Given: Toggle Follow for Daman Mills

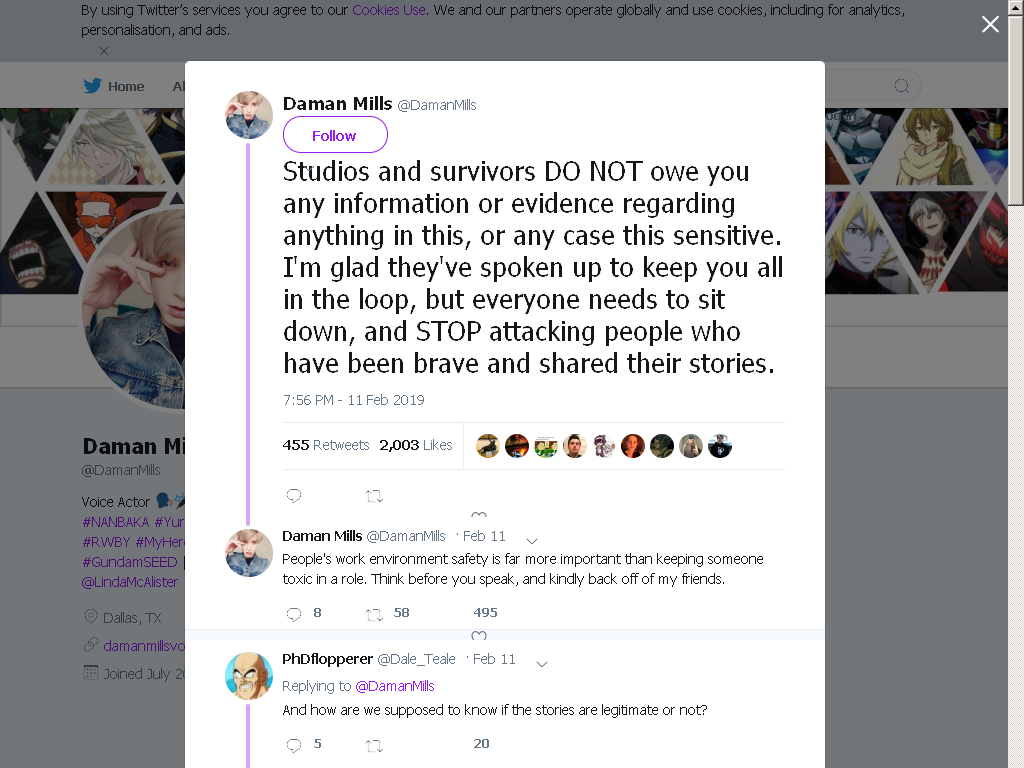Looking at the screenshot, I should (x=335, y=135).
